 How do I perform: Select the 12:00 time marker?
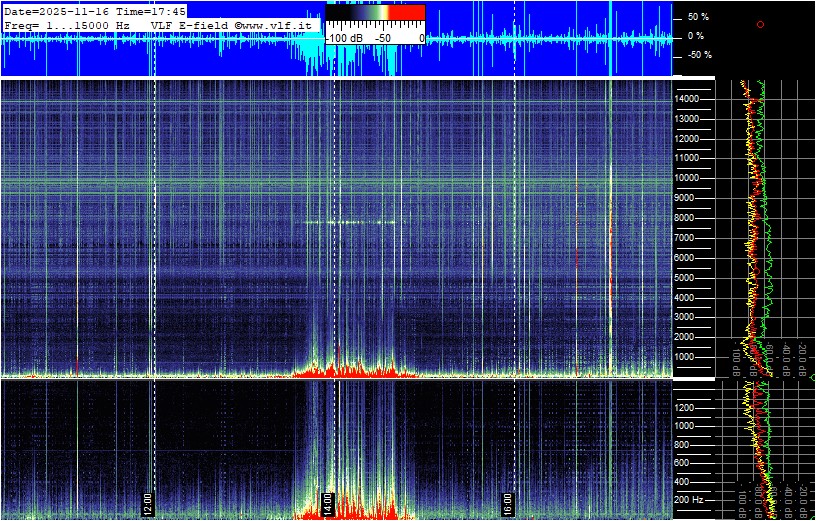click(148, 504)
